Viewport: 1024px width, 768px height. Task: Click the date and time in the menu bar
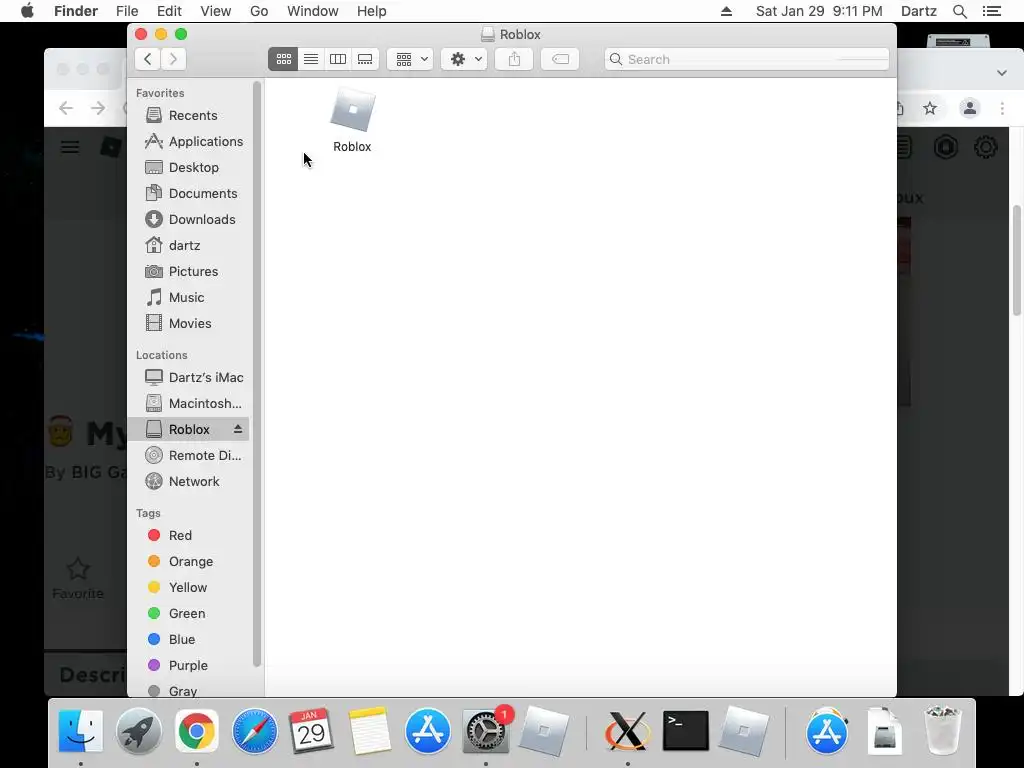[x=819, y=11]
